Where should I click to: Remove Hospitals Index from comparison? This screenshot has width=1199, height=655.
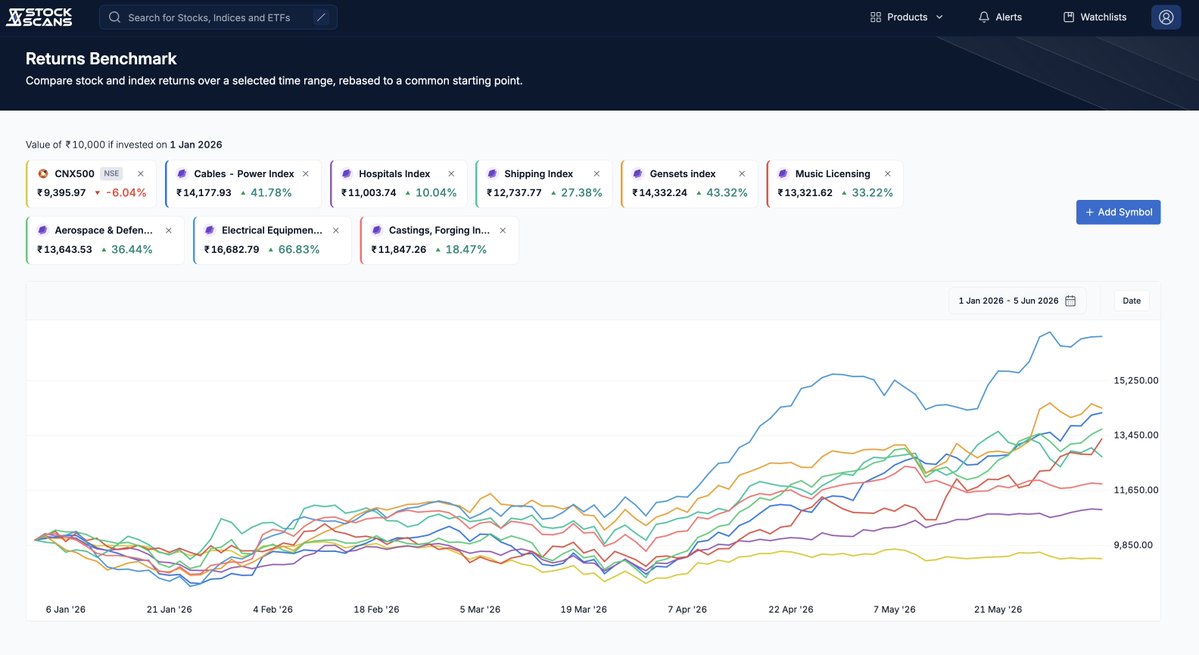pyautogui.click(x=451, y=173)
